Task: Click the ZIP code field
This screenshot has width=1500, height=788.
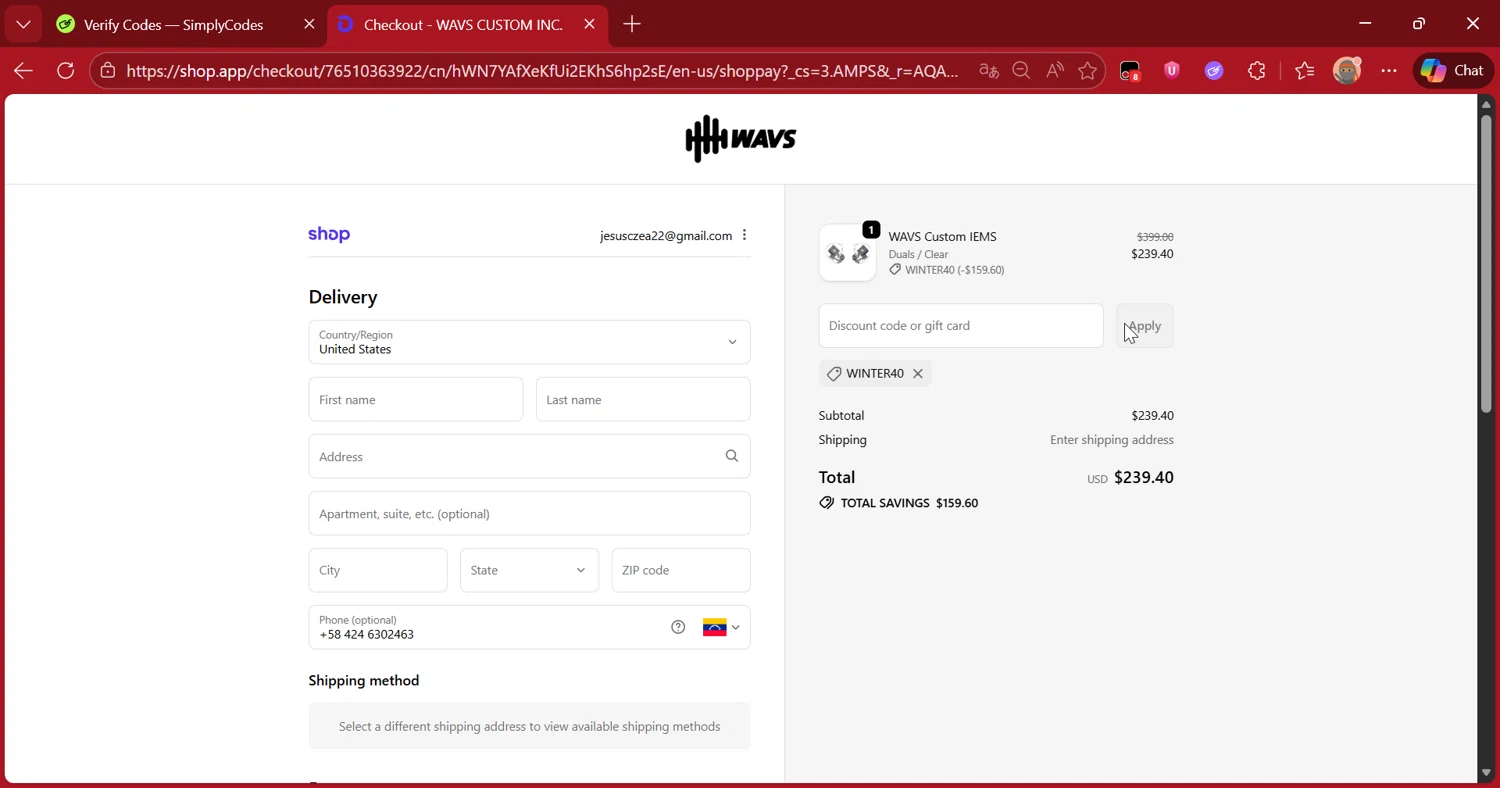Action: tap(681, 570)
